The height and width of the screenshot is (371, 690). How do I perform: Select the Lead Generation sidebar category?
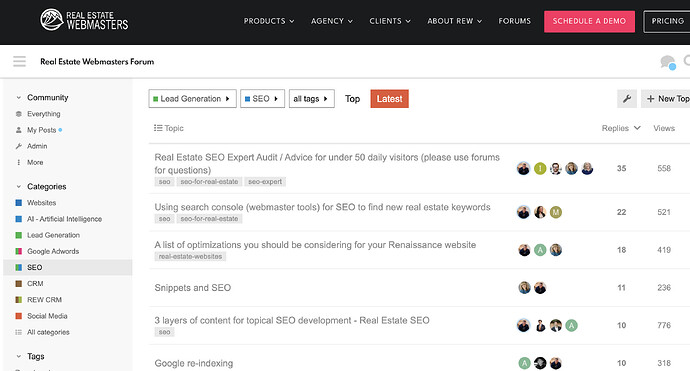click(x=53, y=235)
